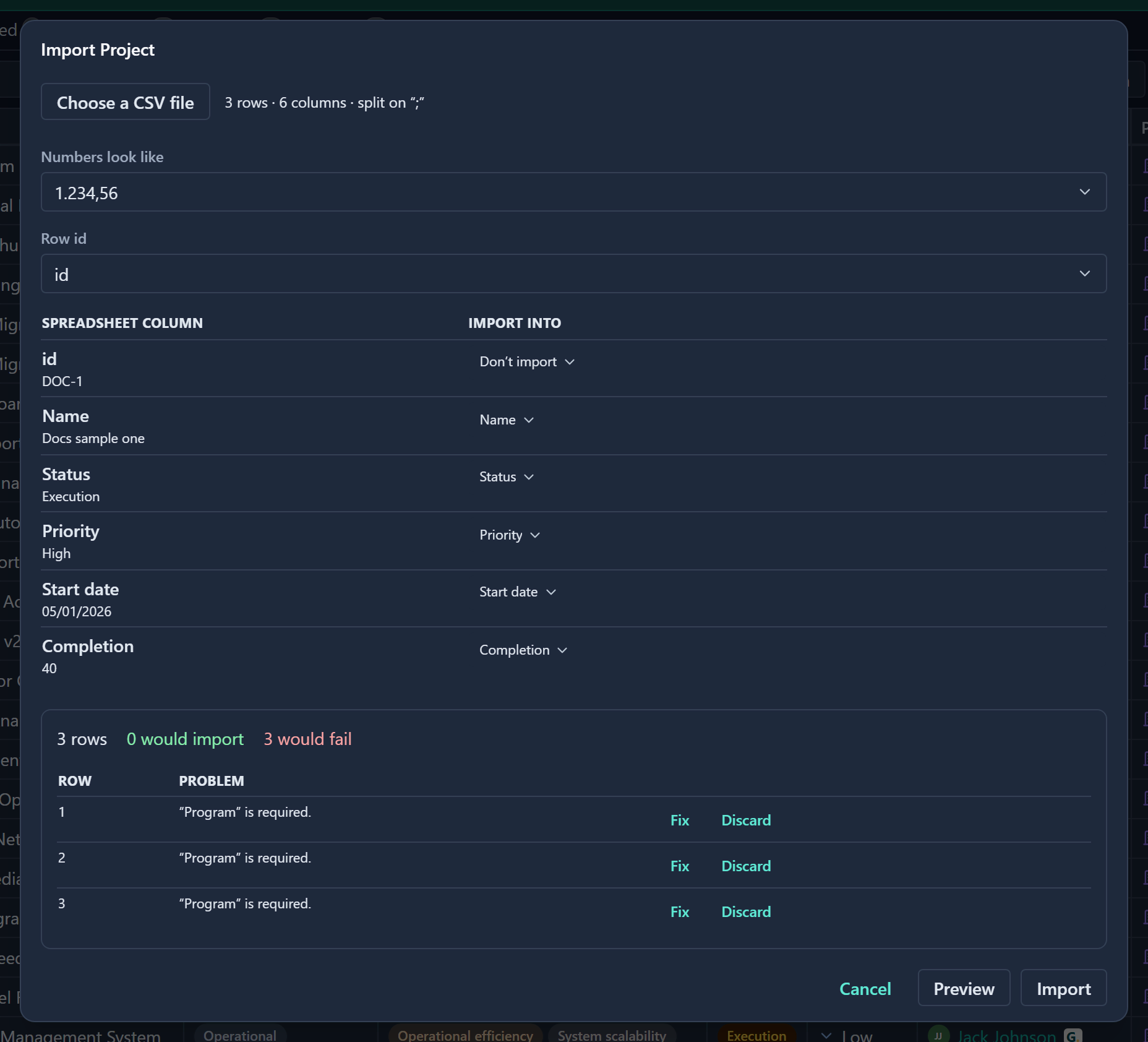Click the System scalability tag in background table
Screen dimensions: 1148x1042
tap(612, 1035)
